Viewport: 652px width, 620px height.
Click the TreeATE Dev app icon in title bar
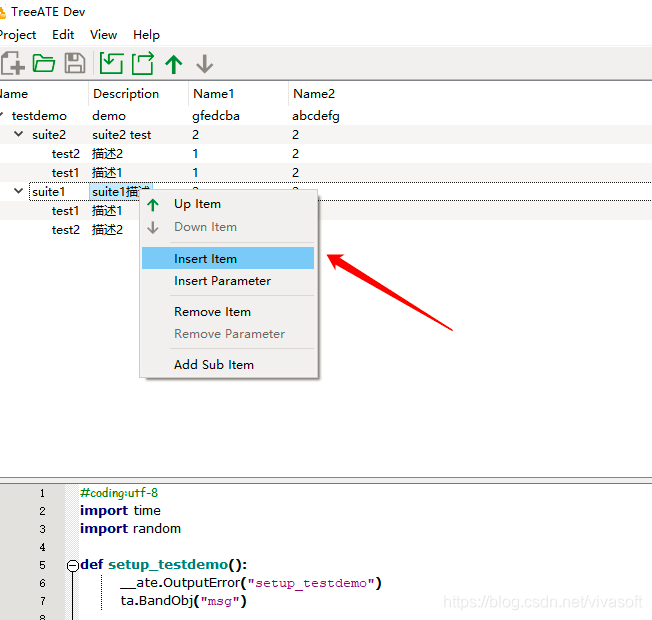click(x=2, y=12)
